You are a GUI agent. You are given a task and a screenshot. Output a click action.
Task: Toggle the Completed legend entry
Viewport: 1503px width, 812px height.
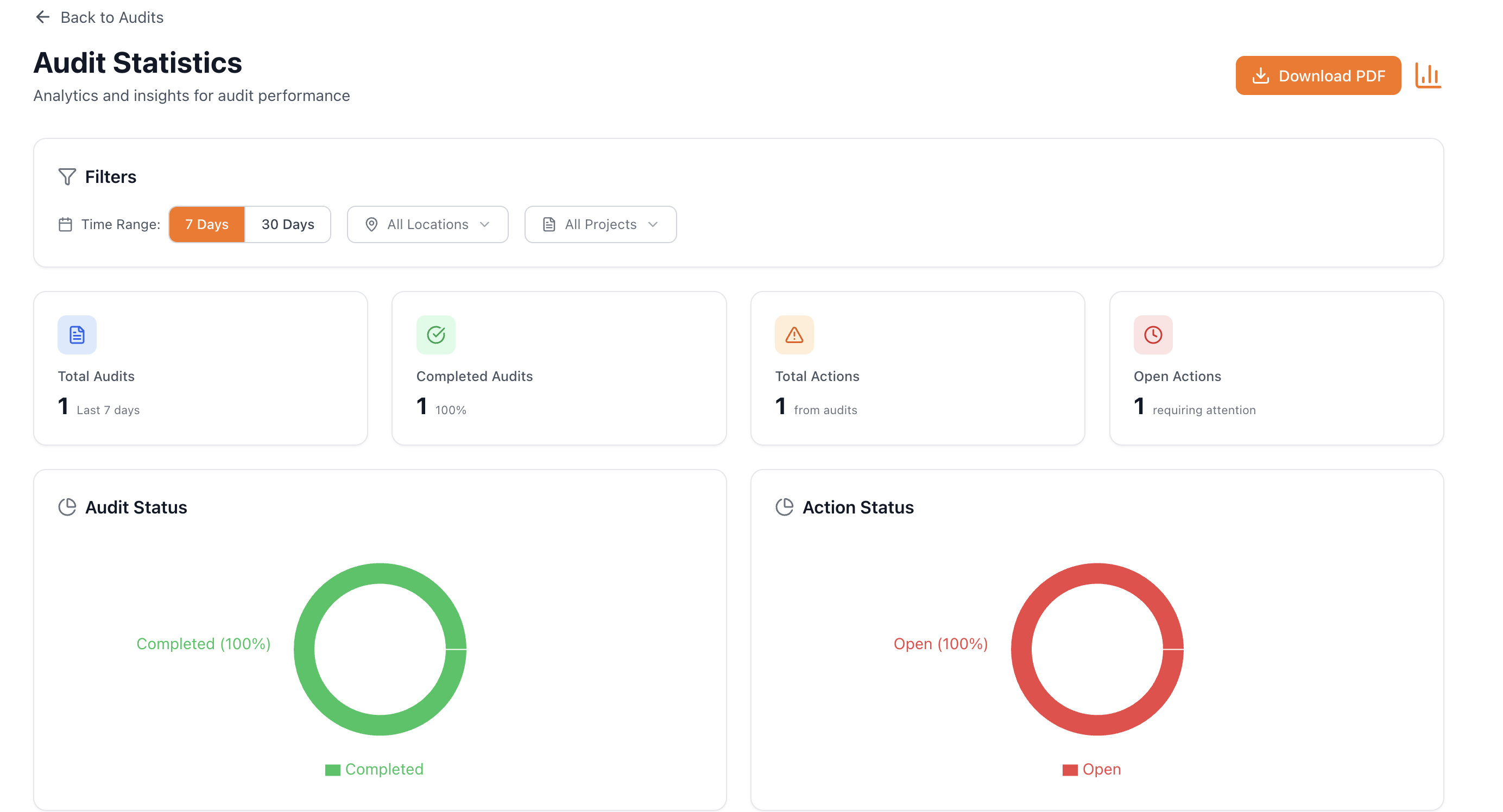pyautogui.click(x=374, y=769)
